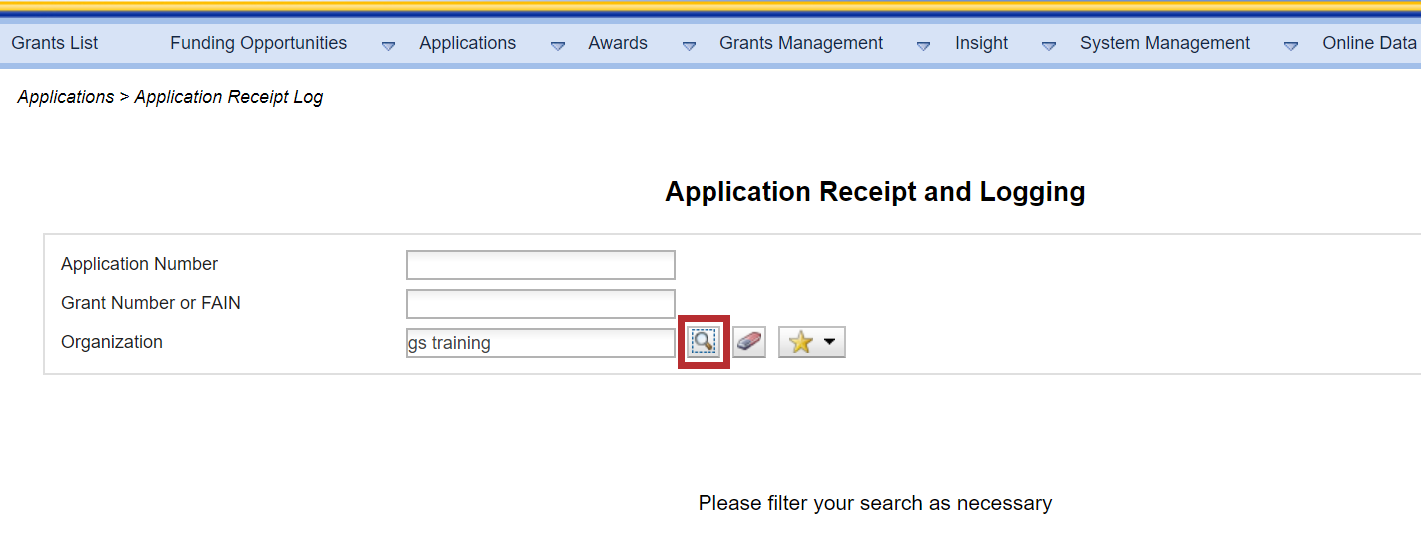Click the magnifying glass search icon
The image size is (1421, 542).
click(704, 342)
